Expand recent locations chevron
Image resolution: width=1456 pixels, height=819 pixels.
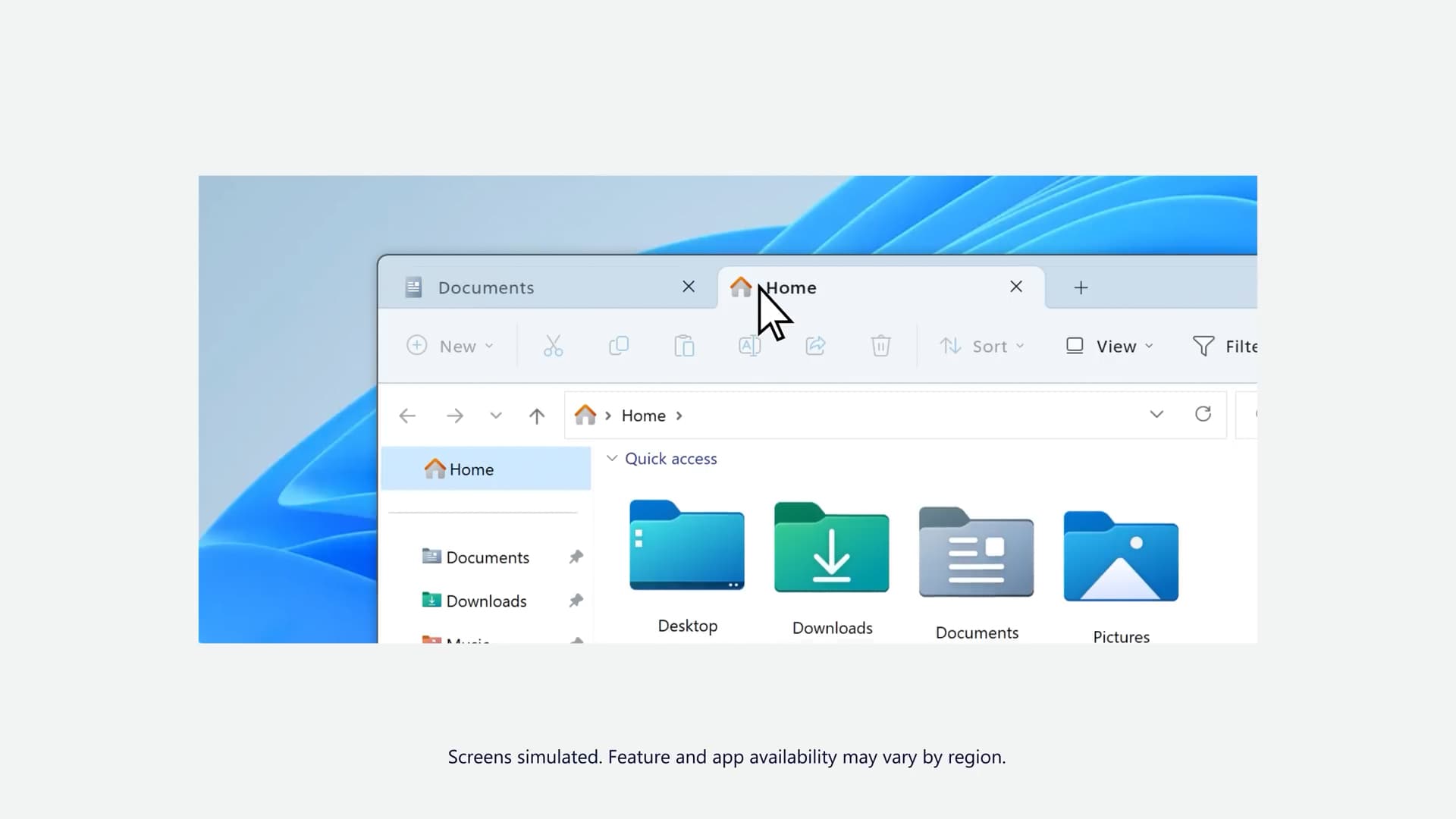[x=496, y=416]
